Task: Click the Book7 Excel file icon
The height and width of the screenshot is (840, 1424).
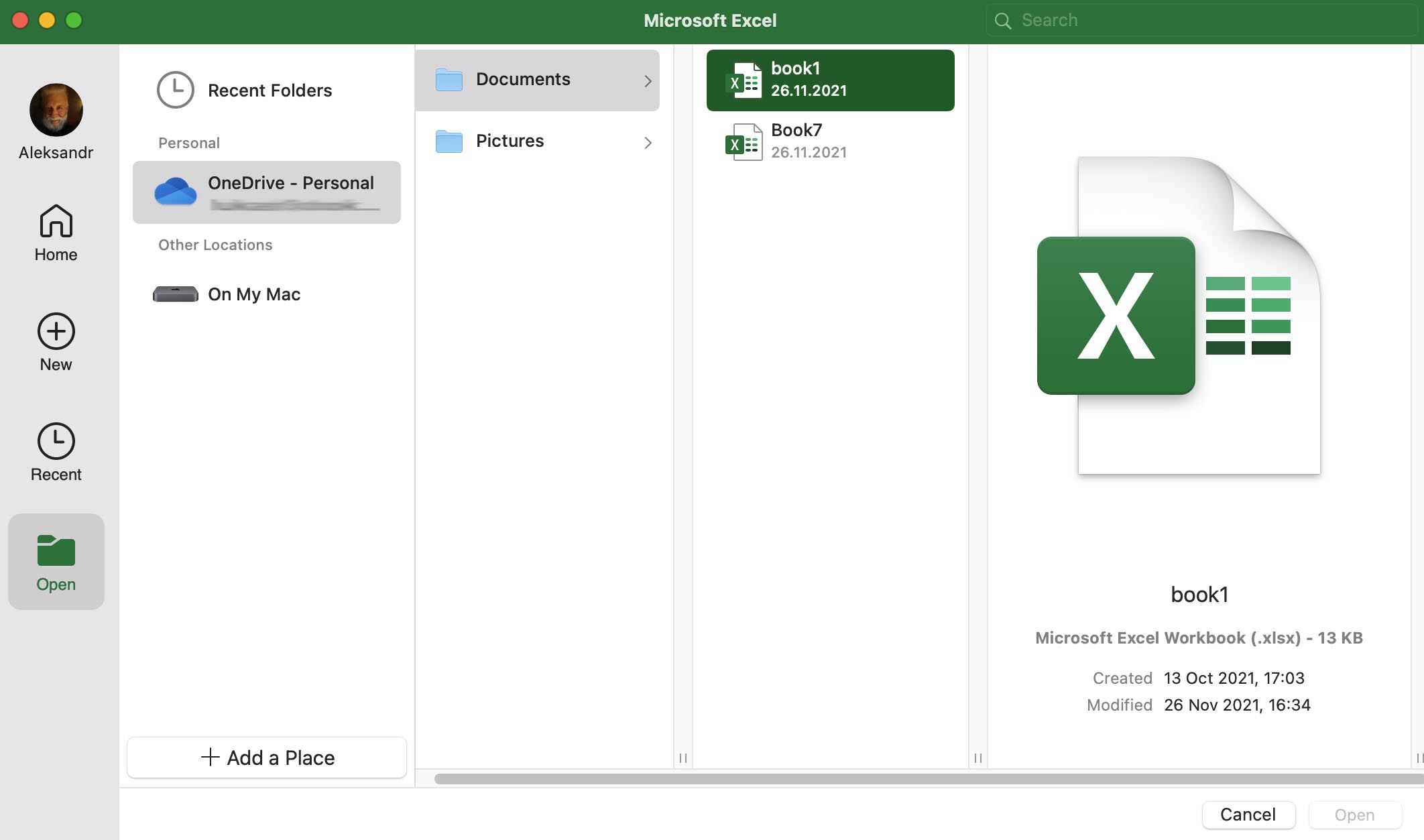Action: pos(744,139)
